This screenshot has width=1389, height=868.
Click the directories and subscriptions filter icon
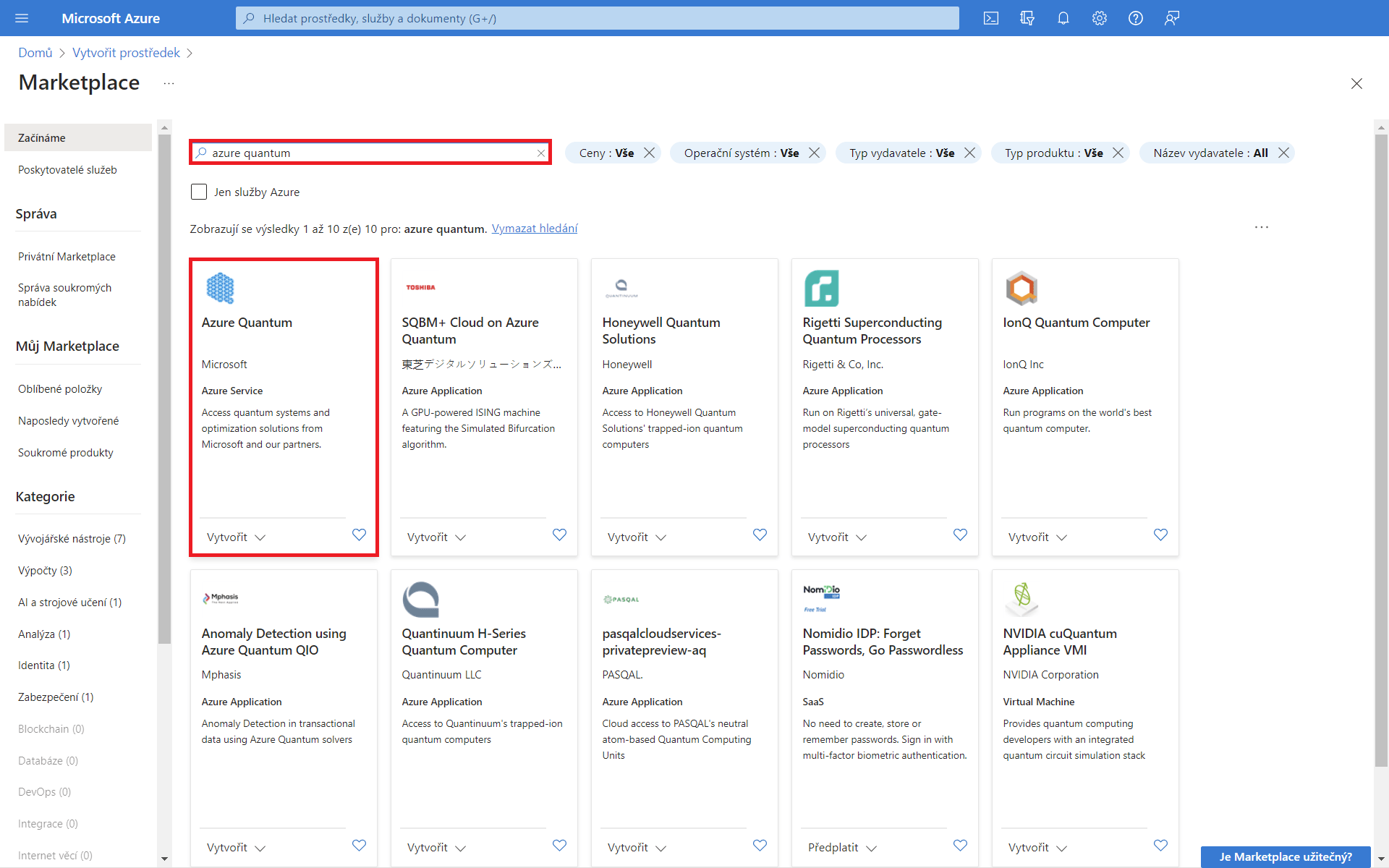coord(1027,18)
